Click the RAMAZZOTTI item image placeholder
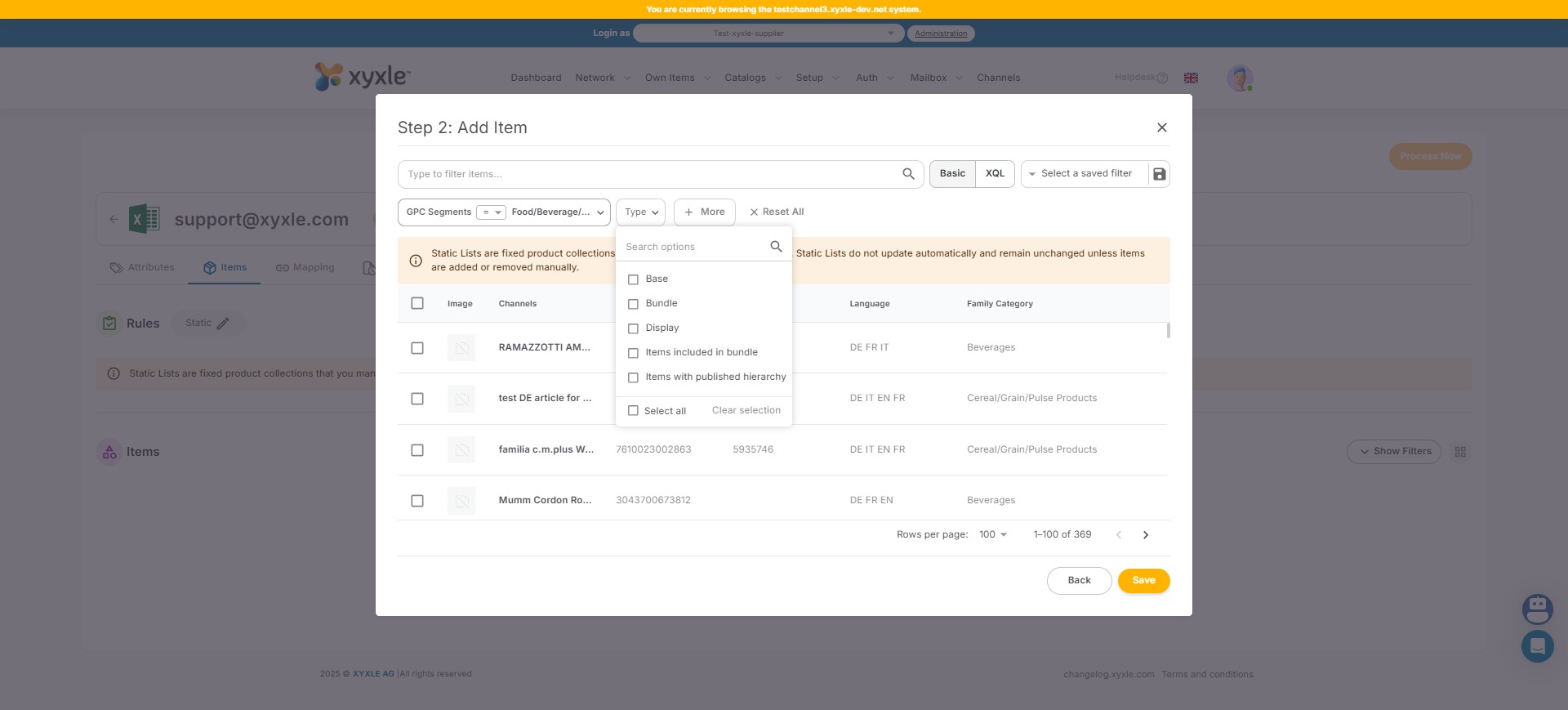The image size is (1568, 710). tap(461, 348)
